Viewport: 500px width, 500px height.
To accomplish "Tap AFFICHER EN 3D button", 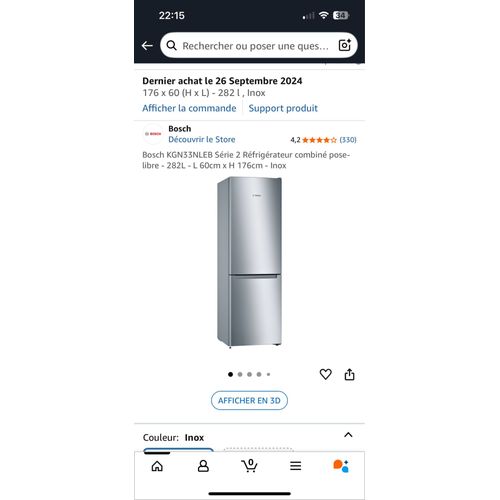I will [x=249, y=400].
